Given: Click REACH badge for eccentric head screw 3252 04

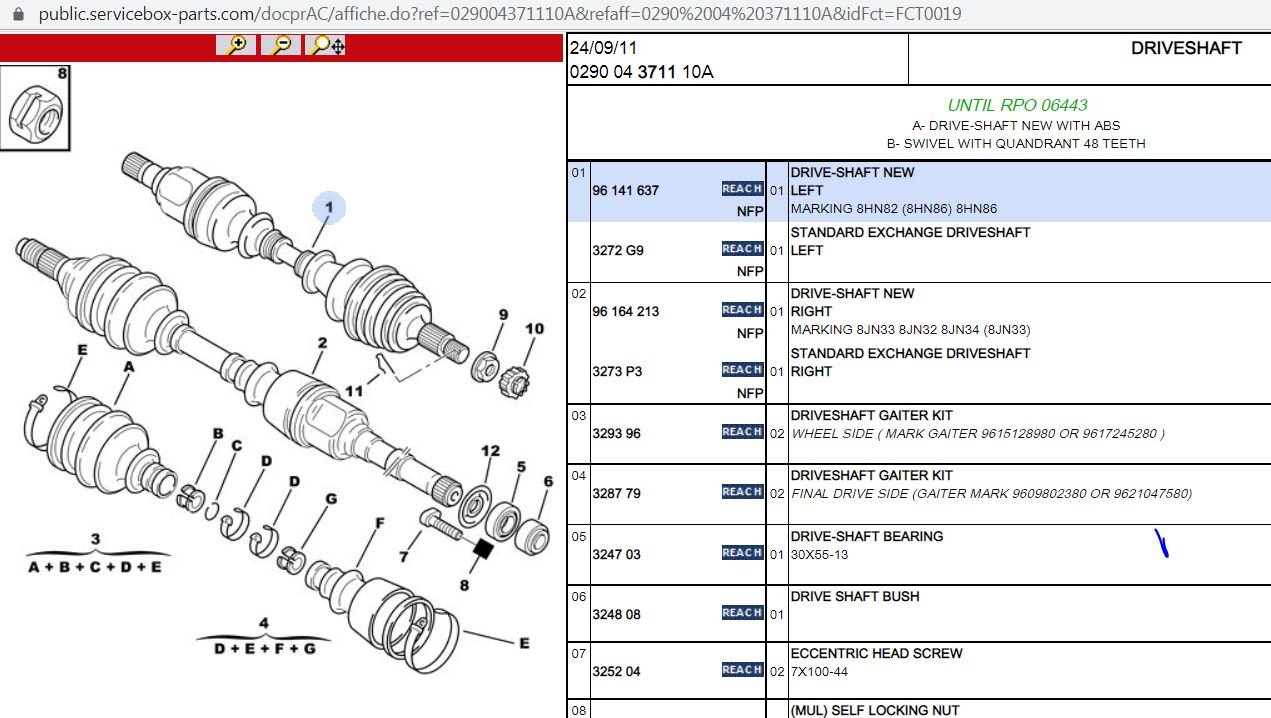Looking at the screenshot, I should click(x=742, y=670).
